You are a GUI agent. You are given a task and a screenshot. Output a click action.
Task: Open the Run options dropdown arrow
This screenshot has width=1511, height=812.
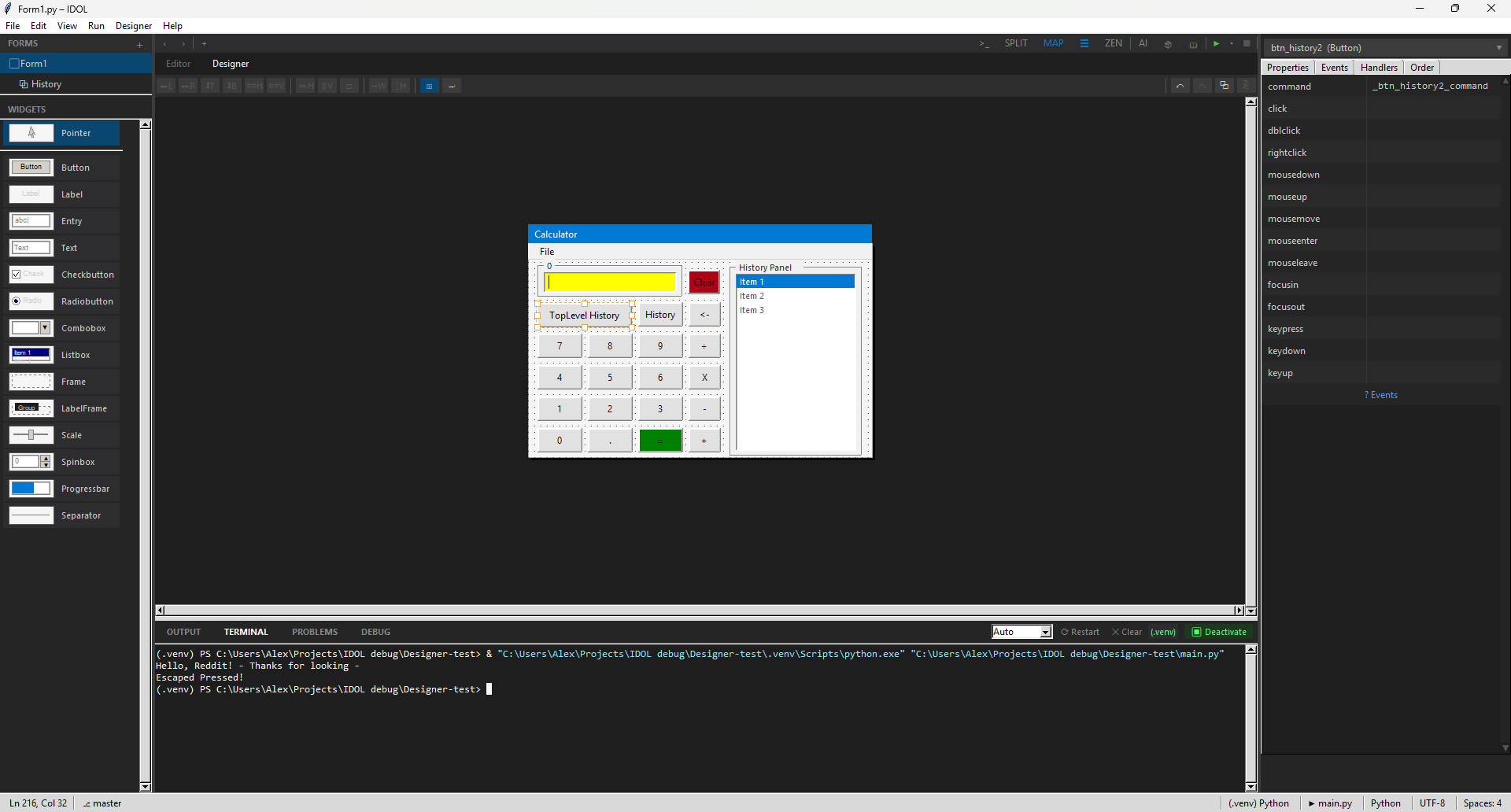[x=1232, y=44]
